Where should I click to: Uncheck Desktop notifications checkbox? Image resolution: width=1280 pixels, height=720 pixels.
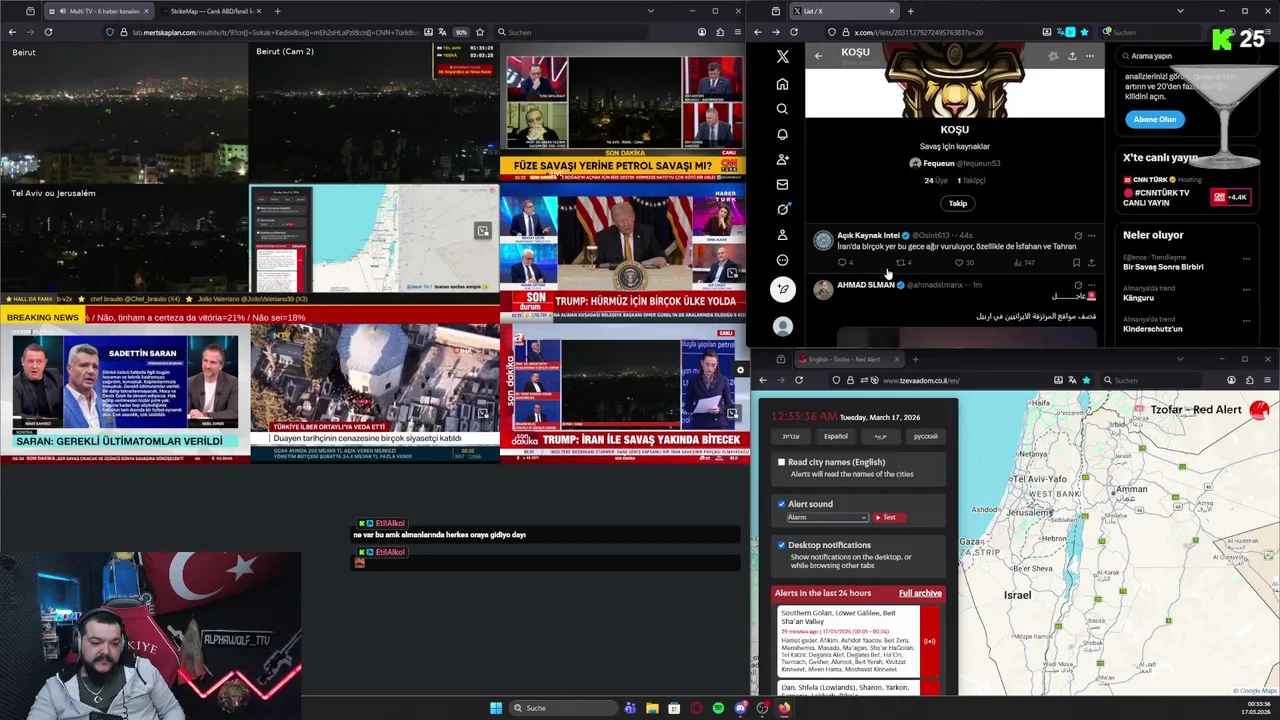coord(781,545)
